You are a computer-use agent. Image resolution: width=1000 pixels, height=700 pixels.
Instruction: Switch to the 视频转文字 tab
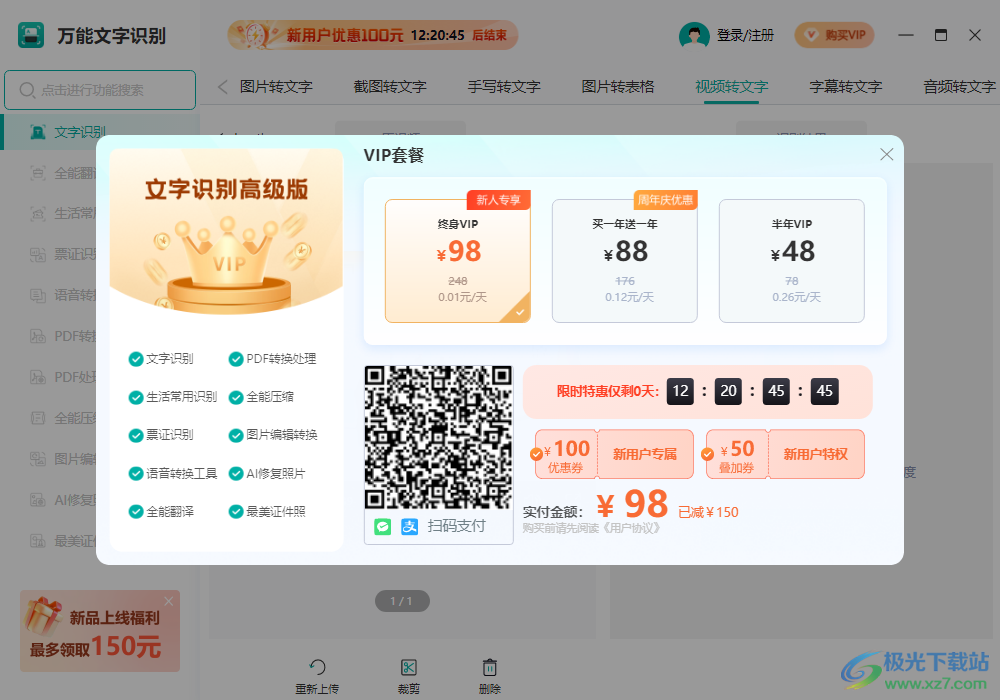pos(732,87)
